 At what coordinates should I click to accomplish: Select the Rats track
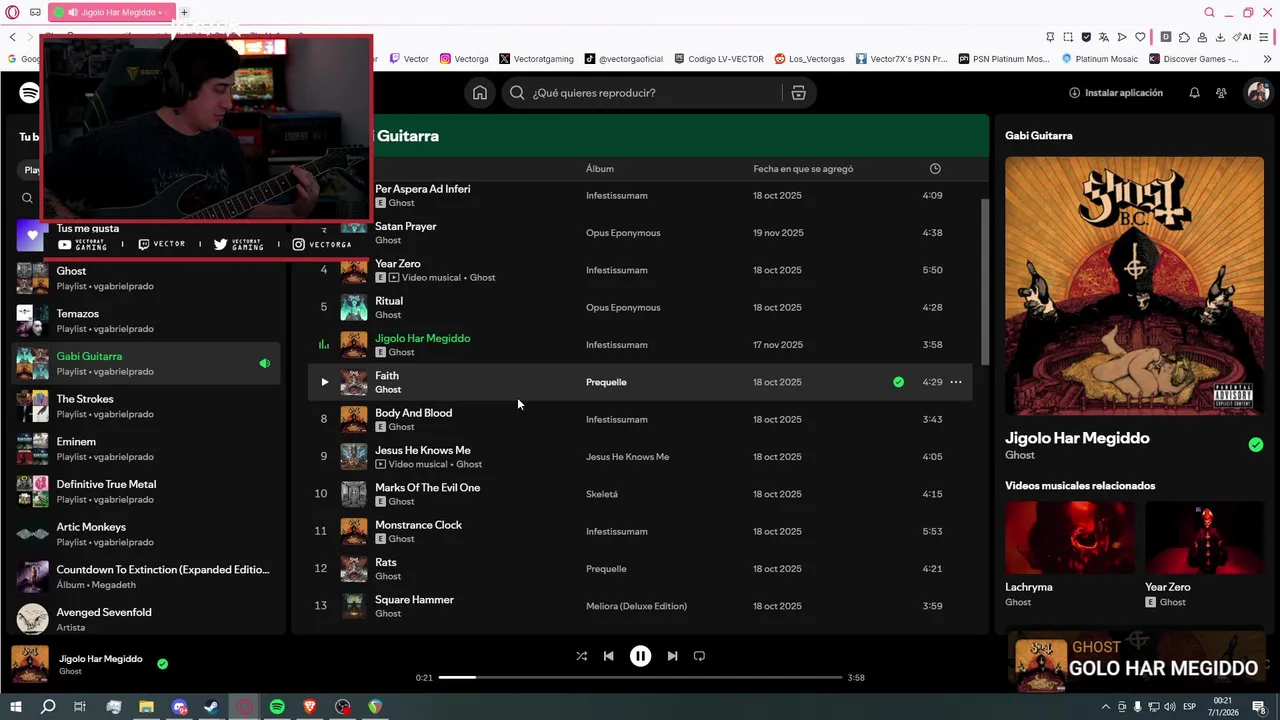(x=640, y=569)
